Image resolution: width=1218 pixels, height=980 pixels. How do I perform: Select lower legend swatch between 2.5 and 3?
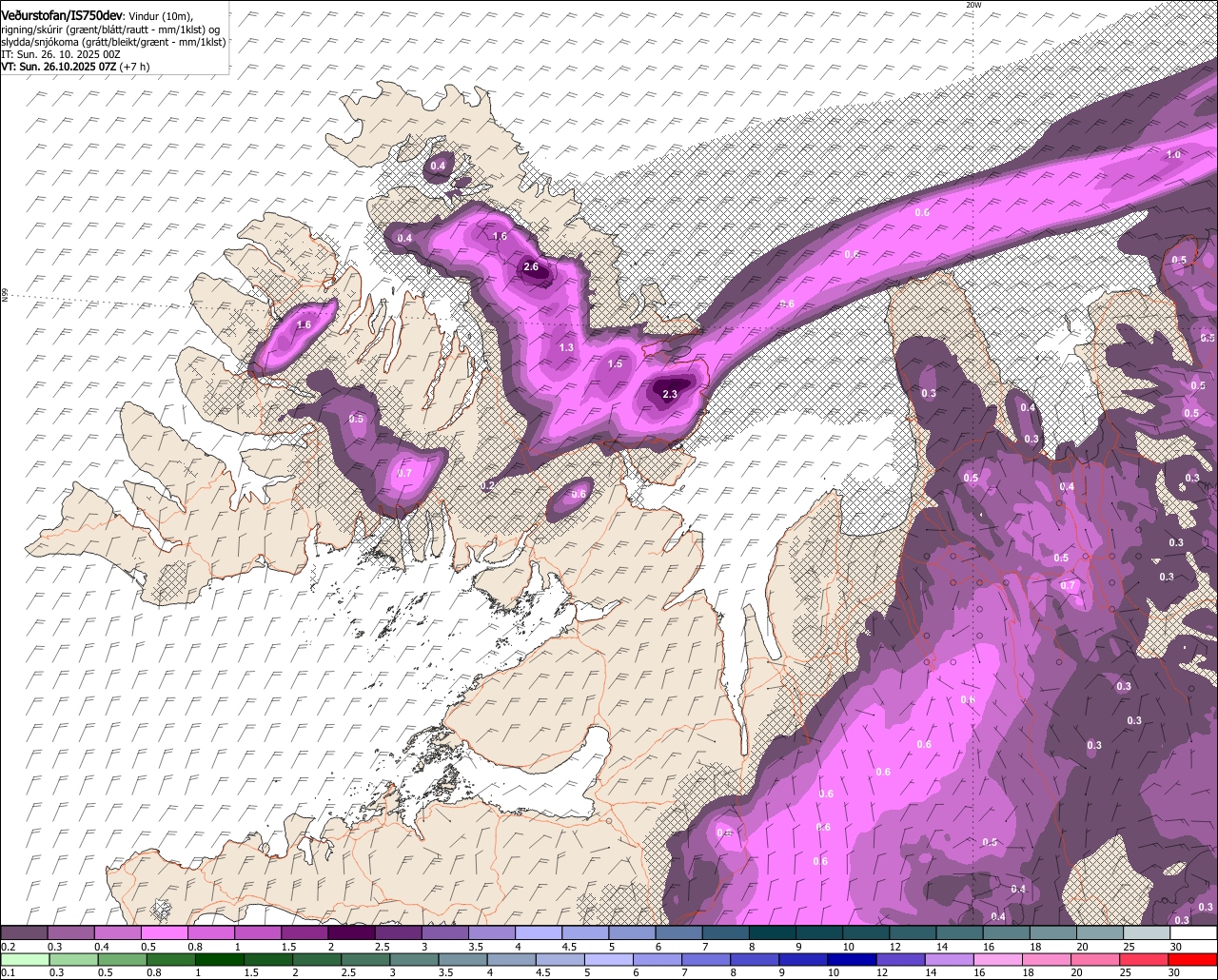point(367,959)
